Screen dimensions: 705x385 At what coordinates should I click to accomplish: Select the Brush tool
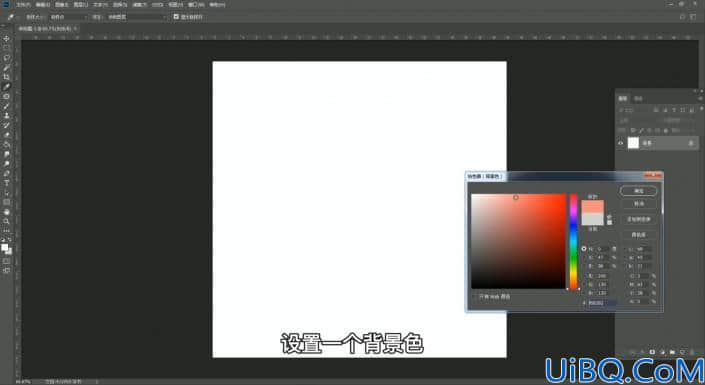(6, 106)
